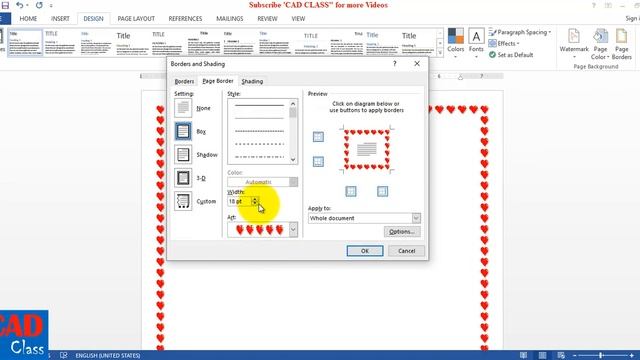Toggle the right border preview button
The image size is (640, 360).
tap(382, 191)
